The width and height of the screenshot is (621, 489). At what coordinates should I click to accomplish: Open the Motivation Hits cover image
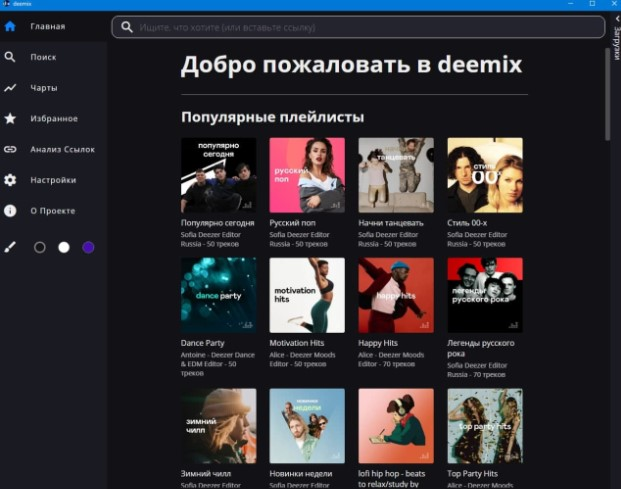click(307, 295)
